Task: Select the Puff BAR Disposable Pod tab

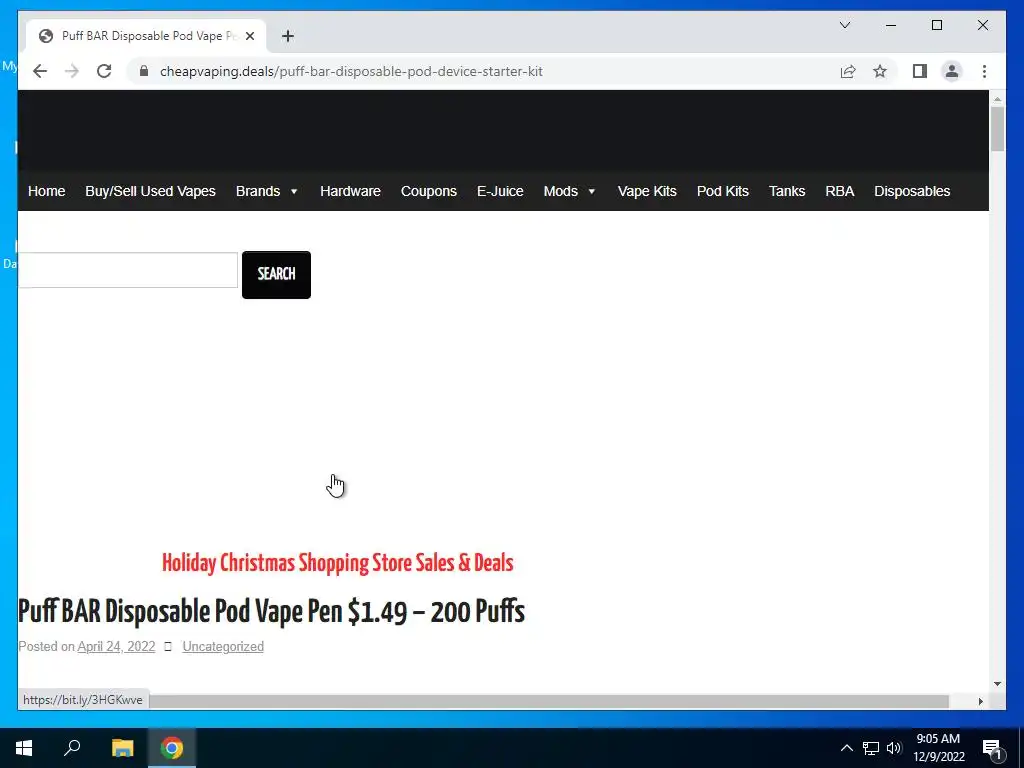Action: [146, 36]
